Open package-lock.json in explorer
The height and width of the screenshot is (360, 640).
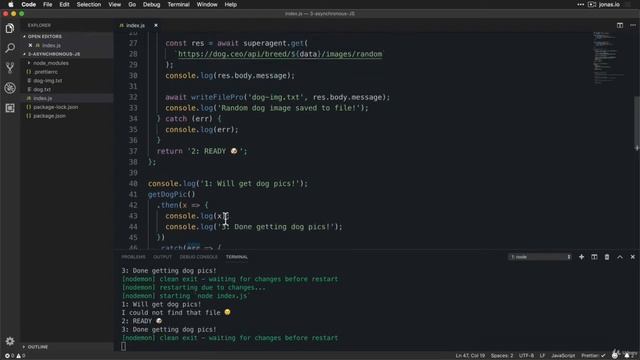56,107
